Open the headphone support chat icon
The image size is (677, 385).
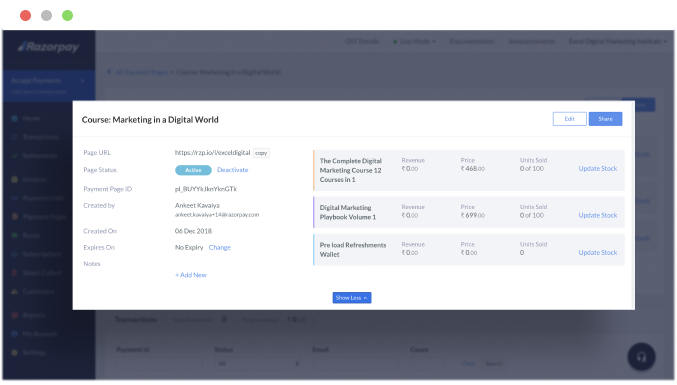pyautogui.click(x=641, y=357)
